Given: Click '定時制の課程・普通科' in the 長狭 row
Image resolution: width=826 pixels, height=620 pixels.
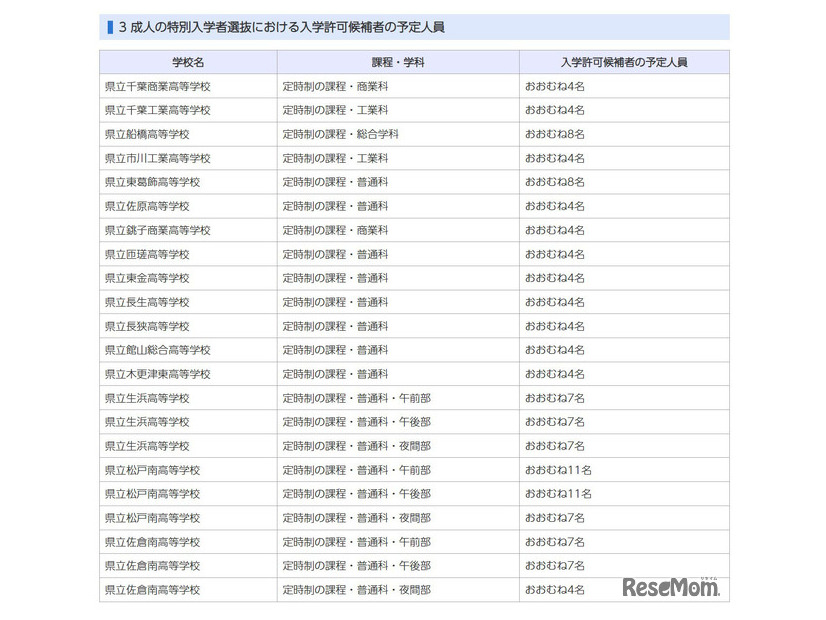Looking at the screenshot, I should coord(335,326).
